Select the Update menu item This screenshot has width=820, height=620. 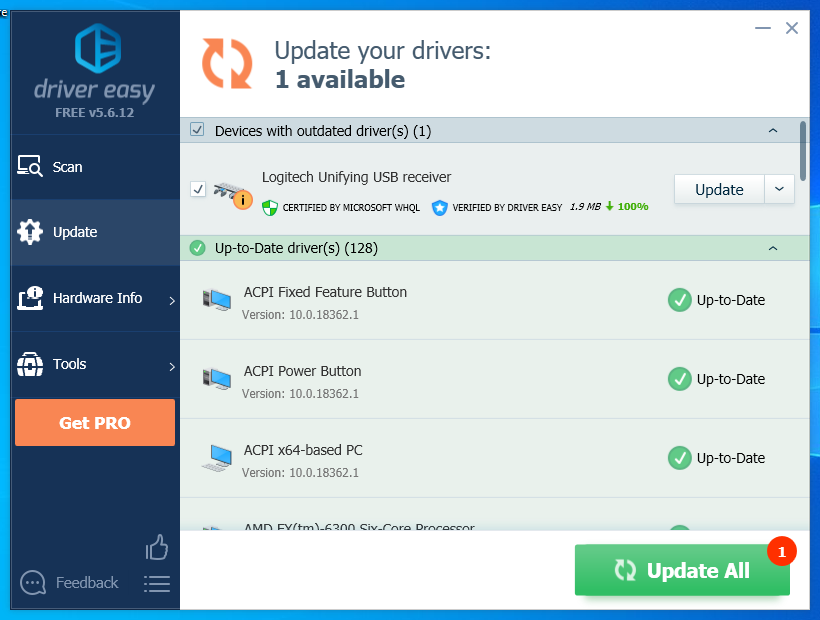coord(95,232)
